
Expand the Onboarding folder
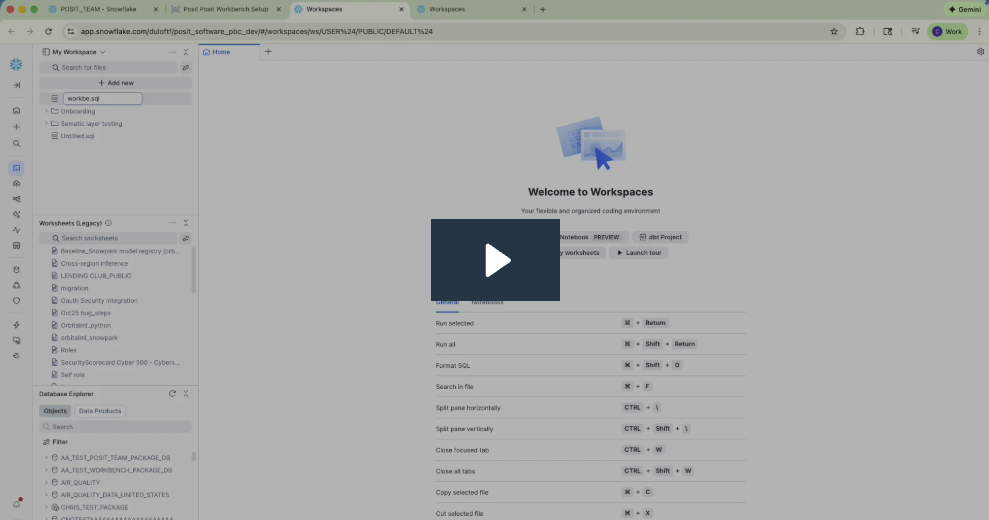[46, 111]
